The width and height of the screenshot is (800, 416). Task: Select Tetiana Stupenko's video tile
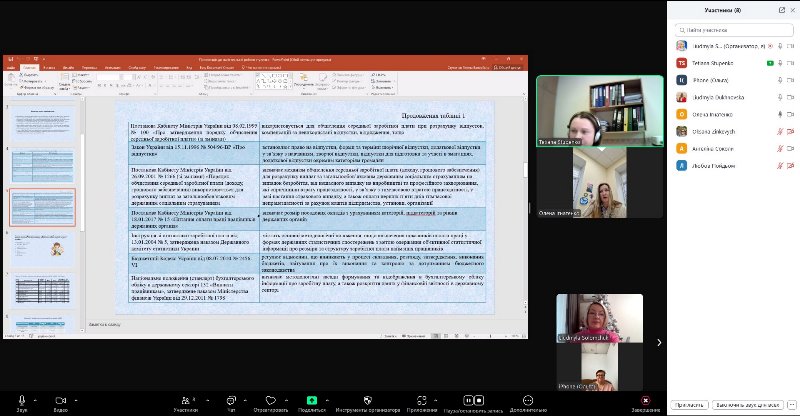click(600, 111)
